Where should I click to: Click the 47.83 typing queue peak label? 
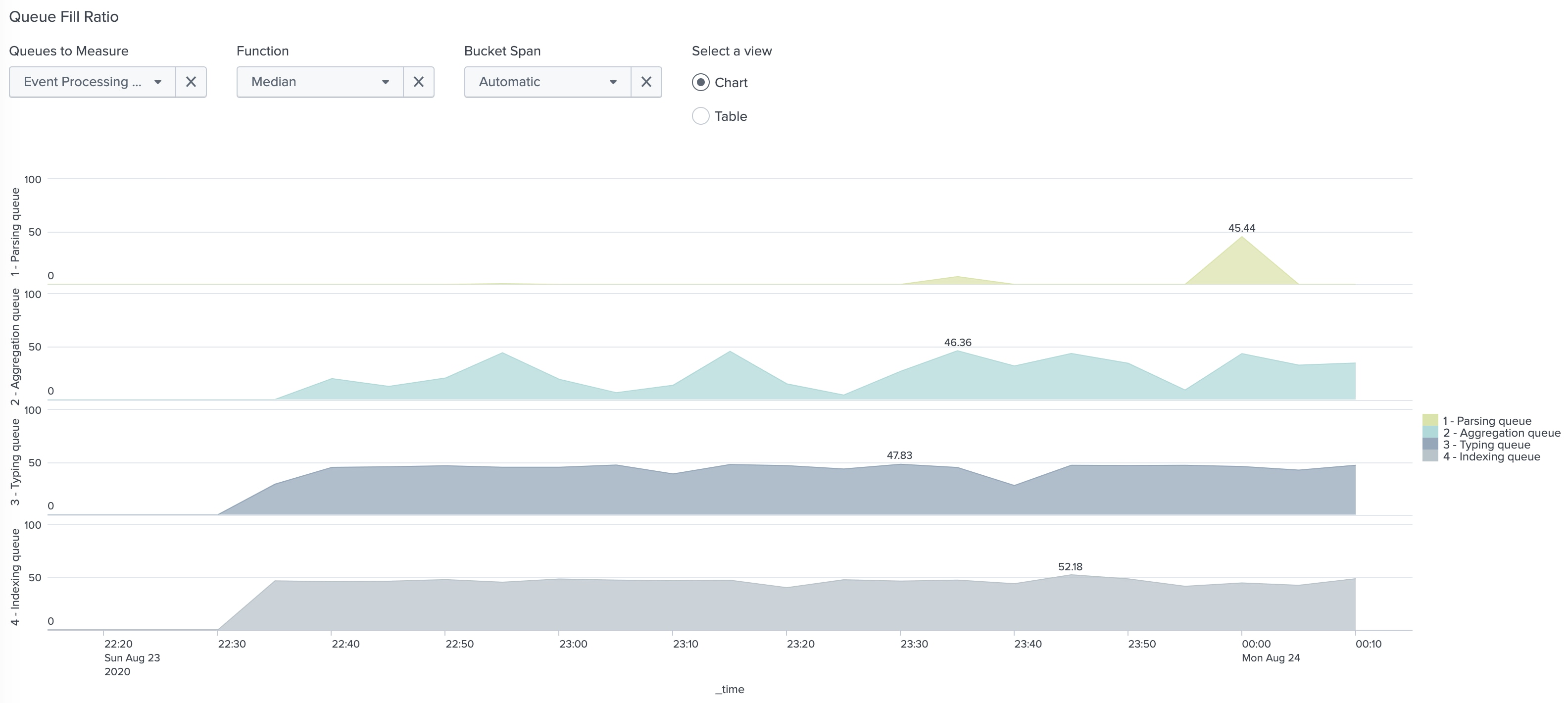pos(899,455)
